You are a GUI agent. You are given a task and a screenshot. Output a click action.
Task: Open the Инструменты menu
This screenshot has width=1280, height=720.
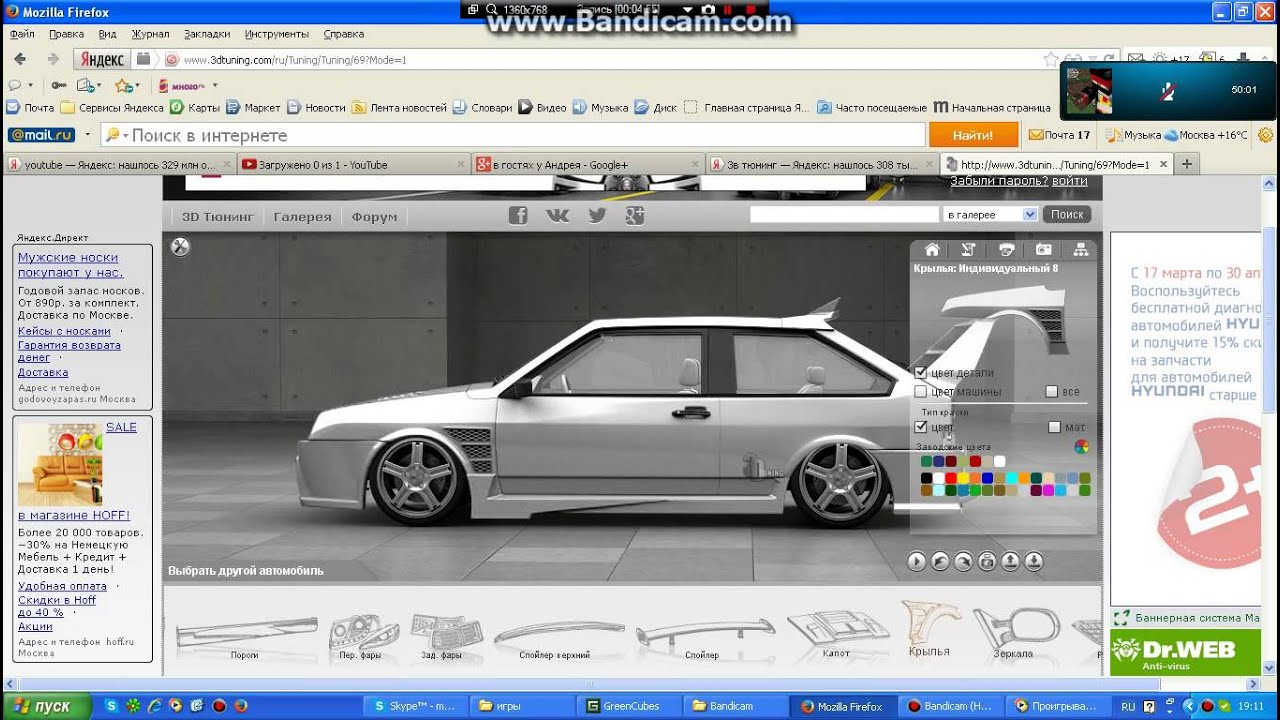point(277,34)
